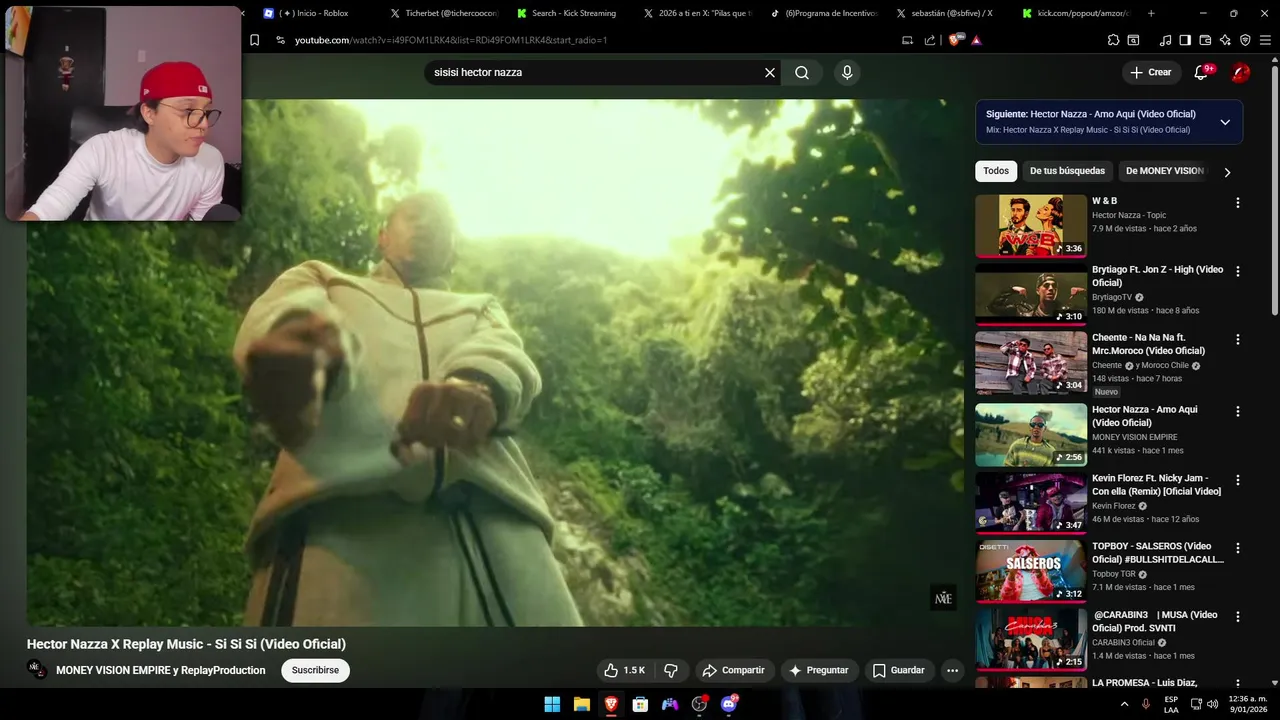Open Brave main hamburger menu
The width and height of the screenshot is (1280, 720).
pos(1265,40)
